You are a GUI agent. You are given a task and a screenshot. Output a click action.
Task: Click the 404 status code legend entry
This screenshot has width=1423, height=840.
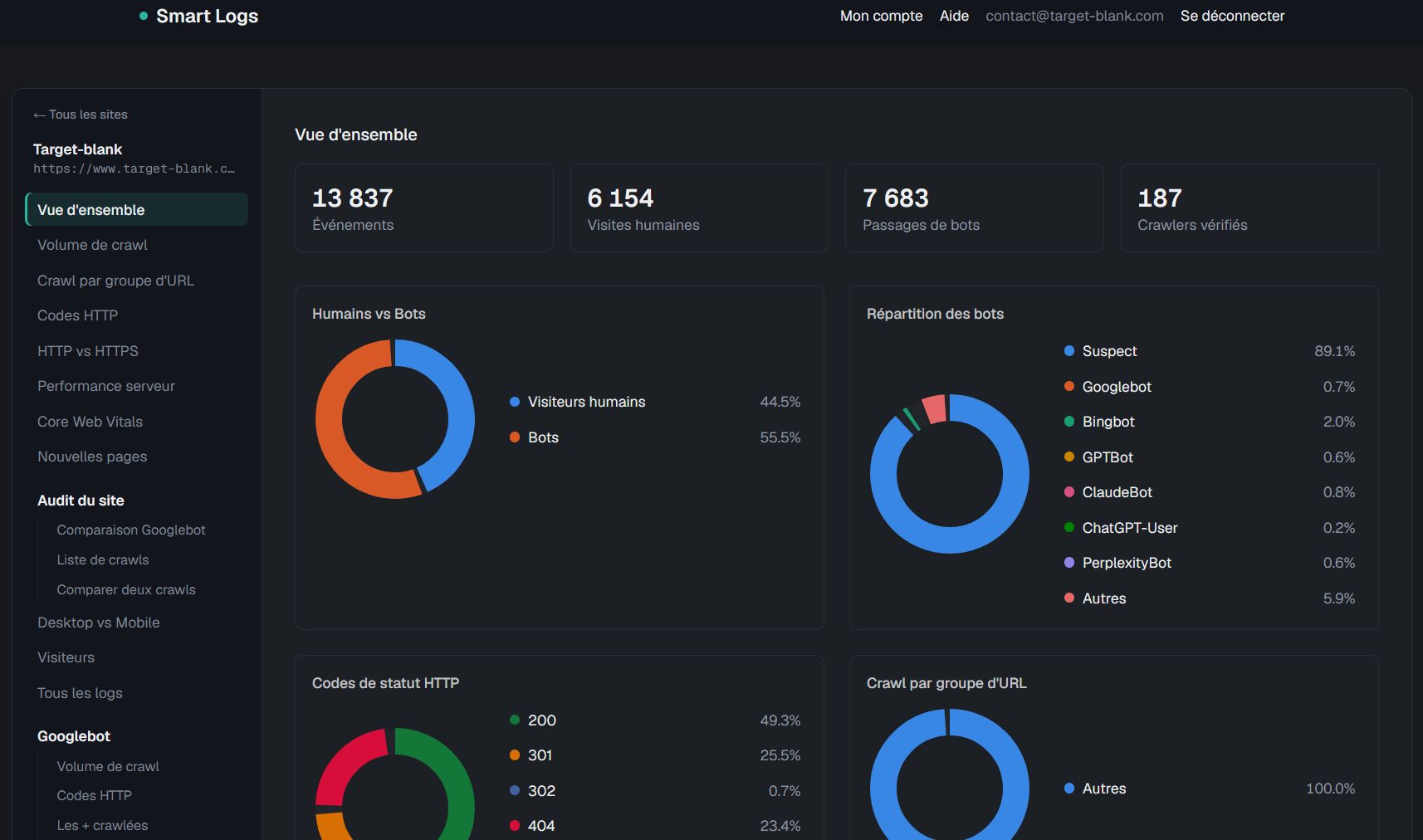tap(655, 826)
